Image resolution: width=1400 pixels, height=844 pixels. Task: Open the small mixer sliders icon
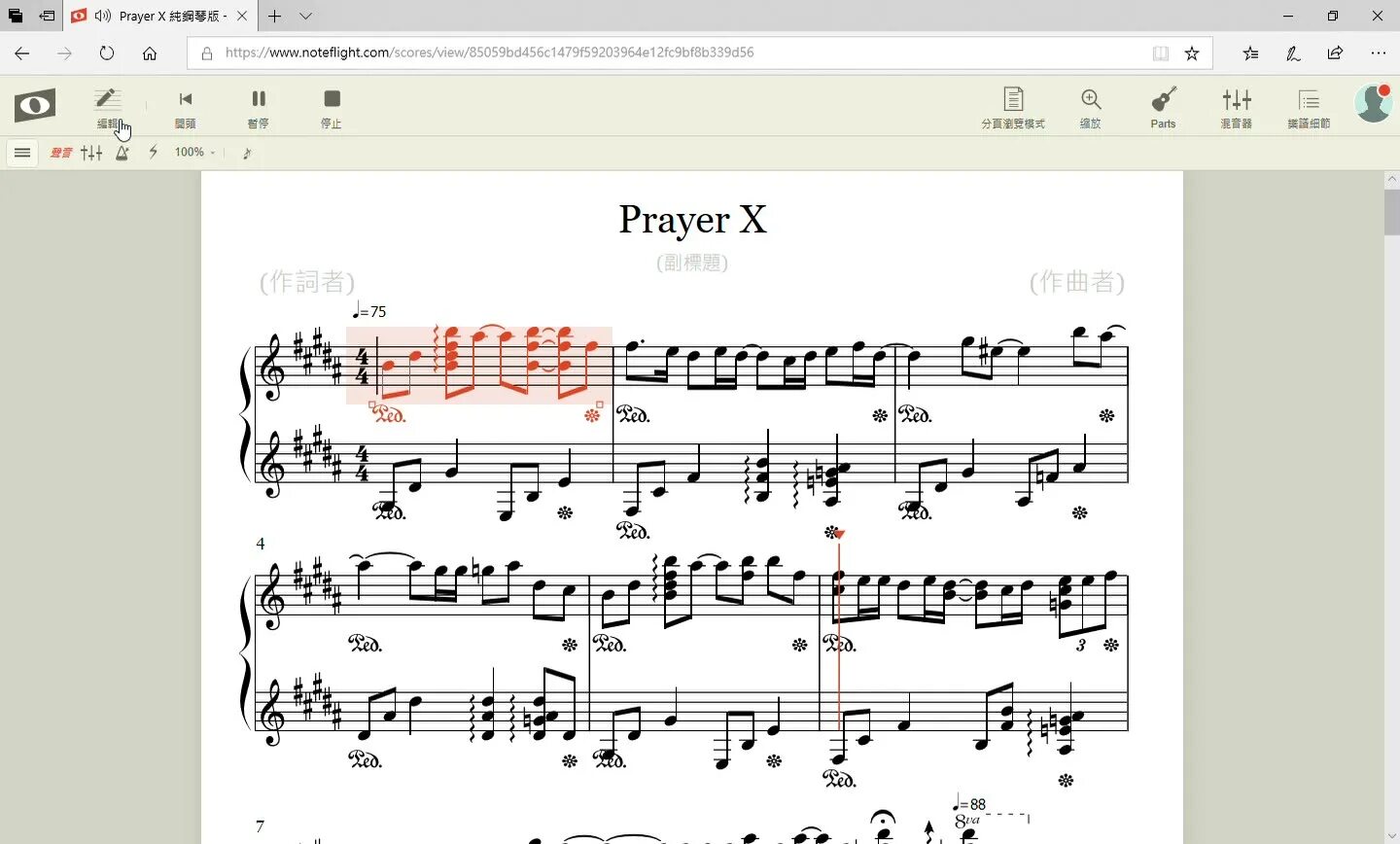91,153
